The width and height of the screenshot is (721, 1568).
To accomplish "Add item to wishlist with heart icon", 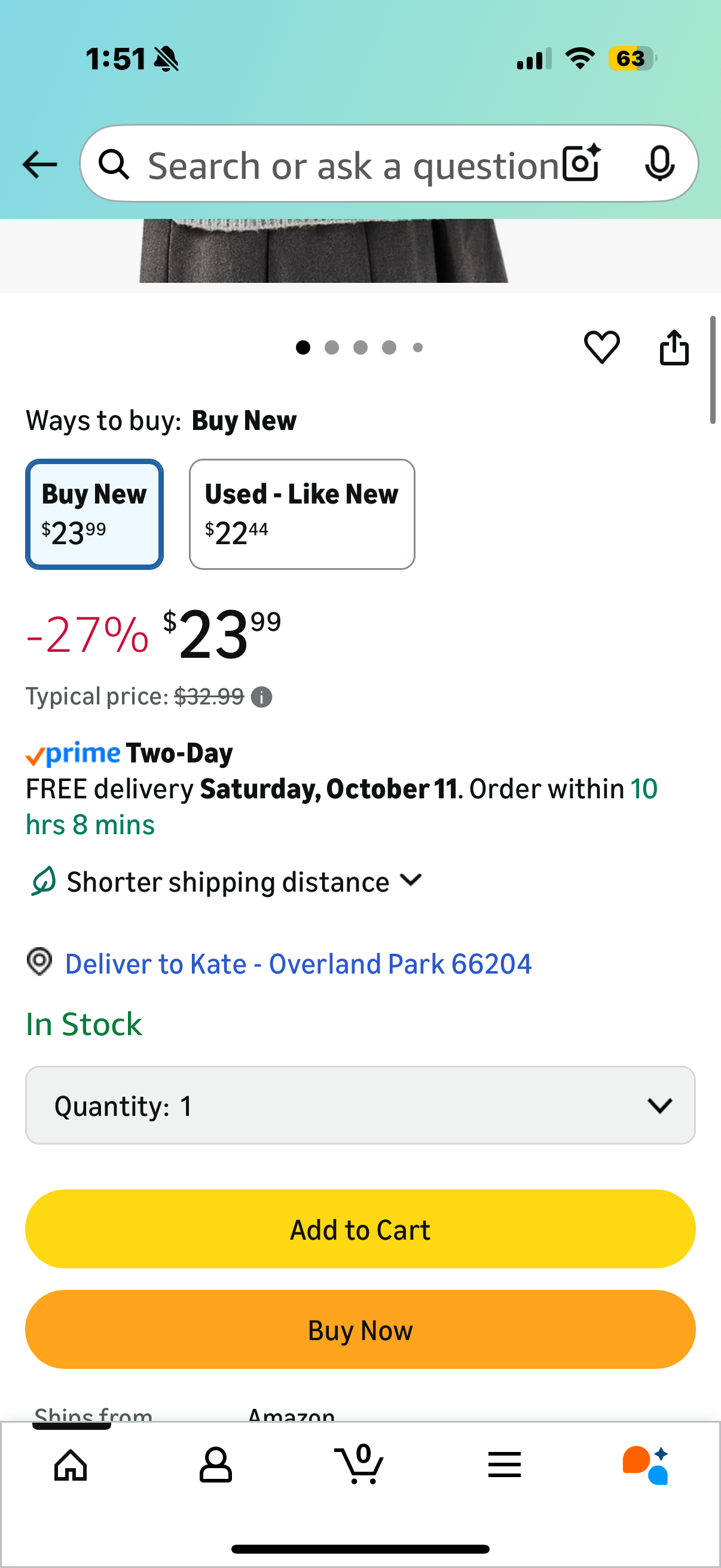I will tap(602, 347).
